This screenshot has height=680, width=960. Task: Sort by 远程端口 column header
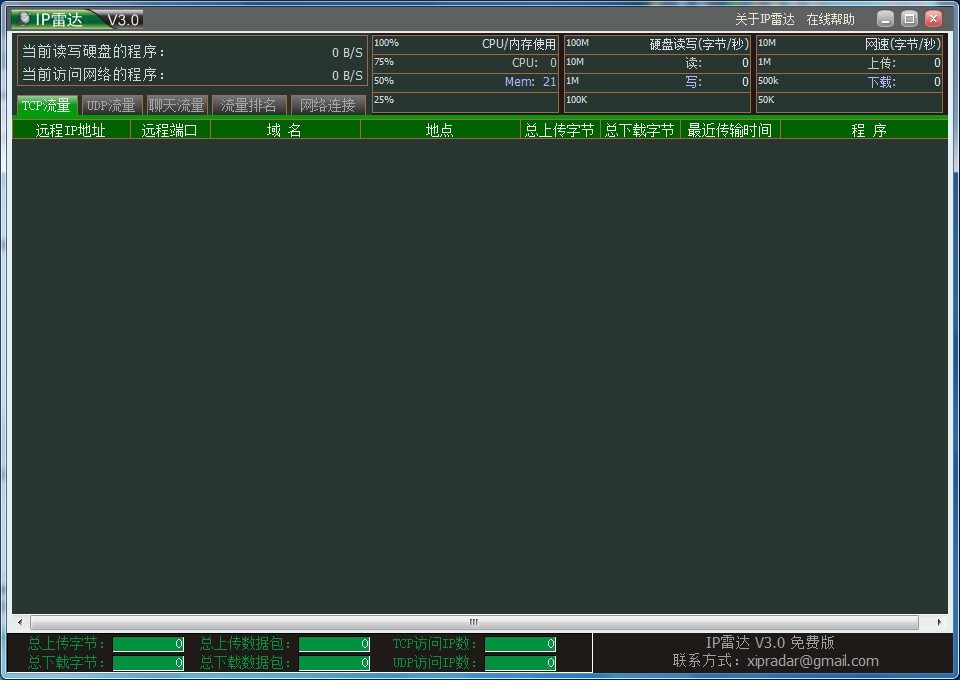(170, 130)
